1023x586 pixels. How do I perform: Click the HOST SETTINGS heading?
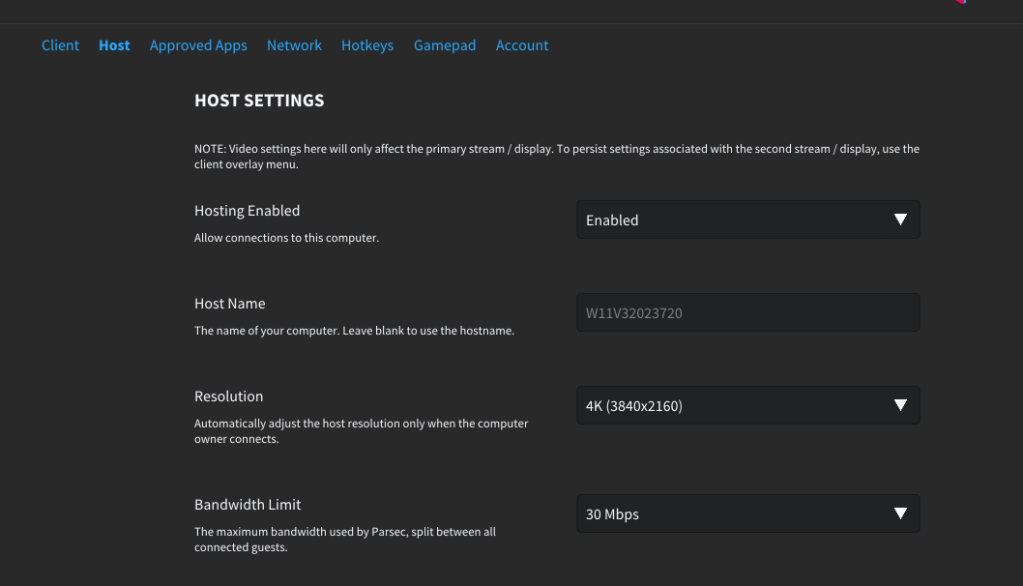pyautogui.click(x=259, y=100)
